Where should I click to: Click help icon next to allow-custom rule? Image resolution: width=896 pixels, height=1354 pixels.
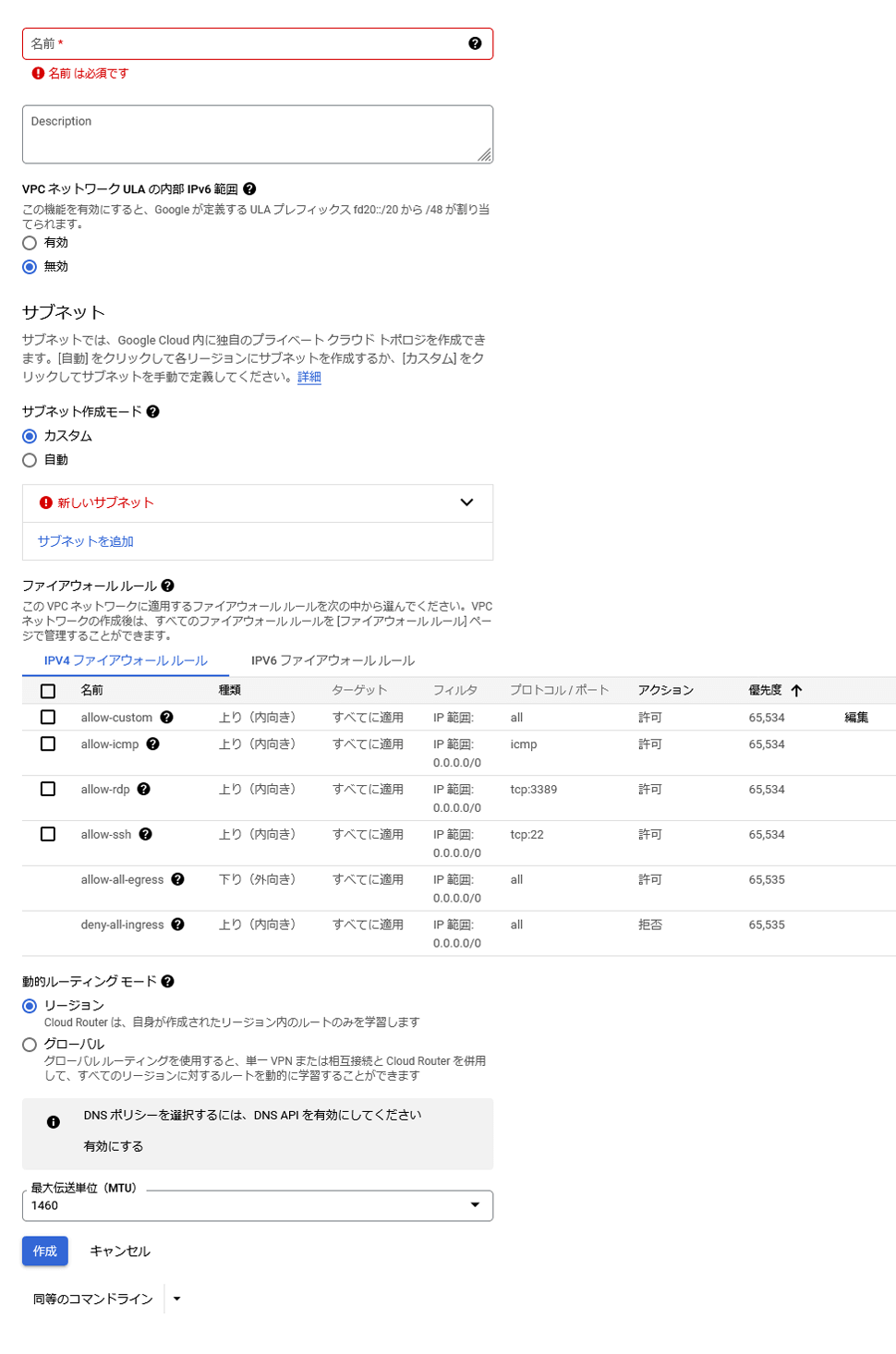(167, 718)
